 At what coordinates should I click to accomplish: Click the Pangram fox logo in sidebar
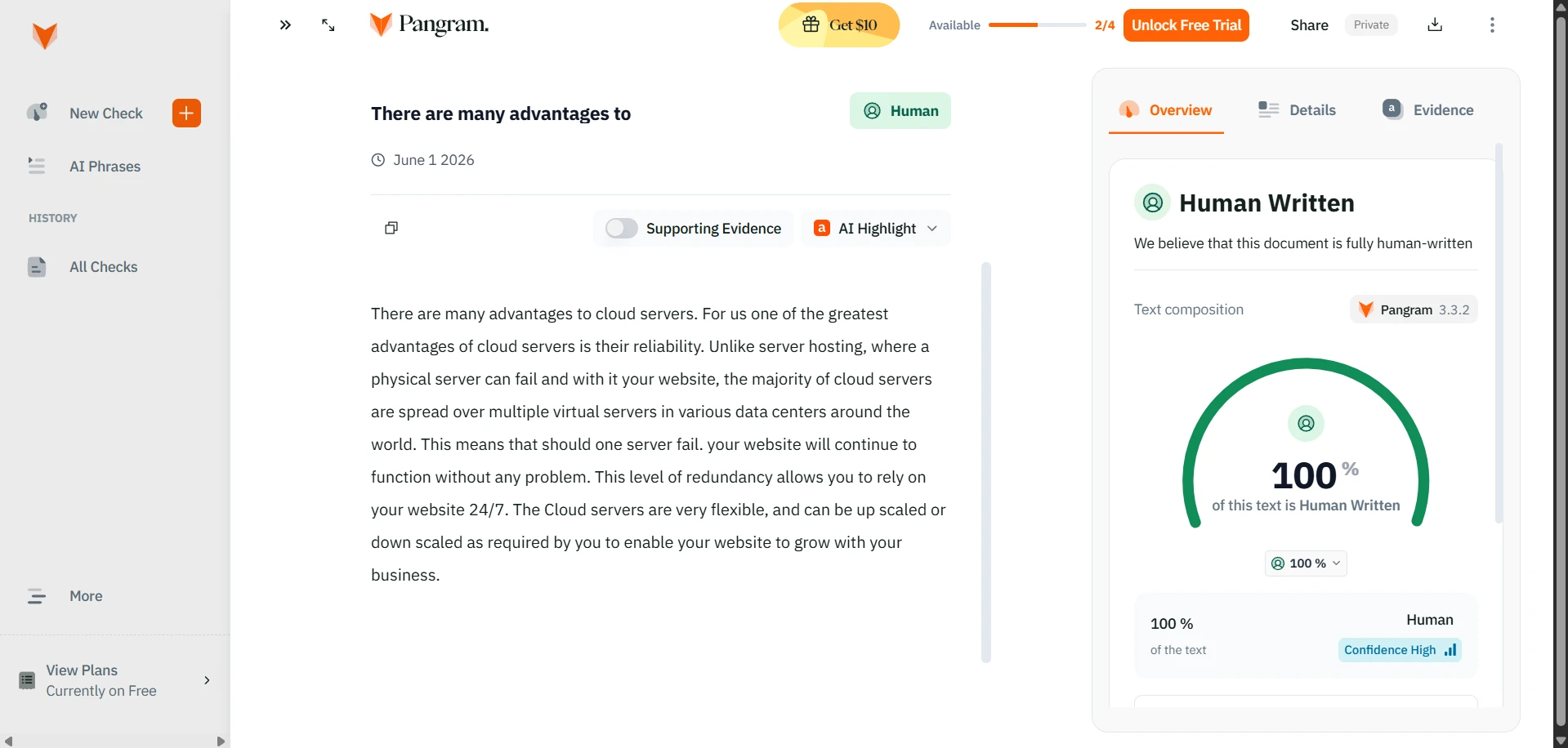click(45, 36)
